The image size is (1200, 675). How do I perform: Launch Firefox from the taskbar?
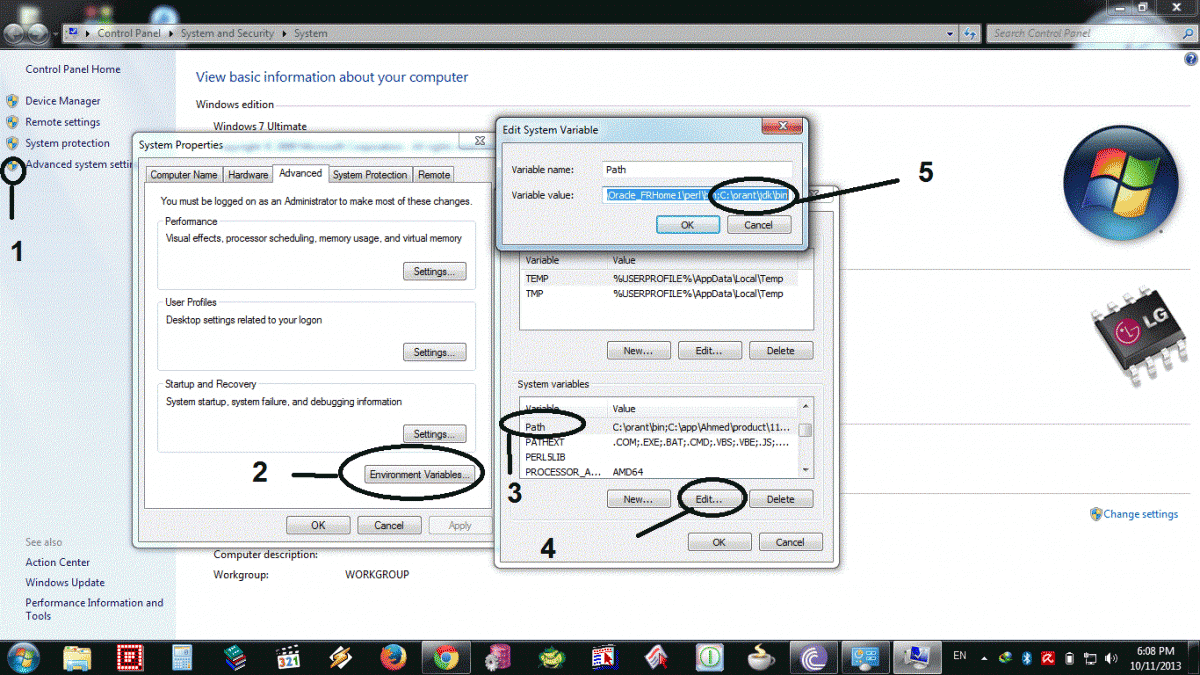[x=393, y=657]
